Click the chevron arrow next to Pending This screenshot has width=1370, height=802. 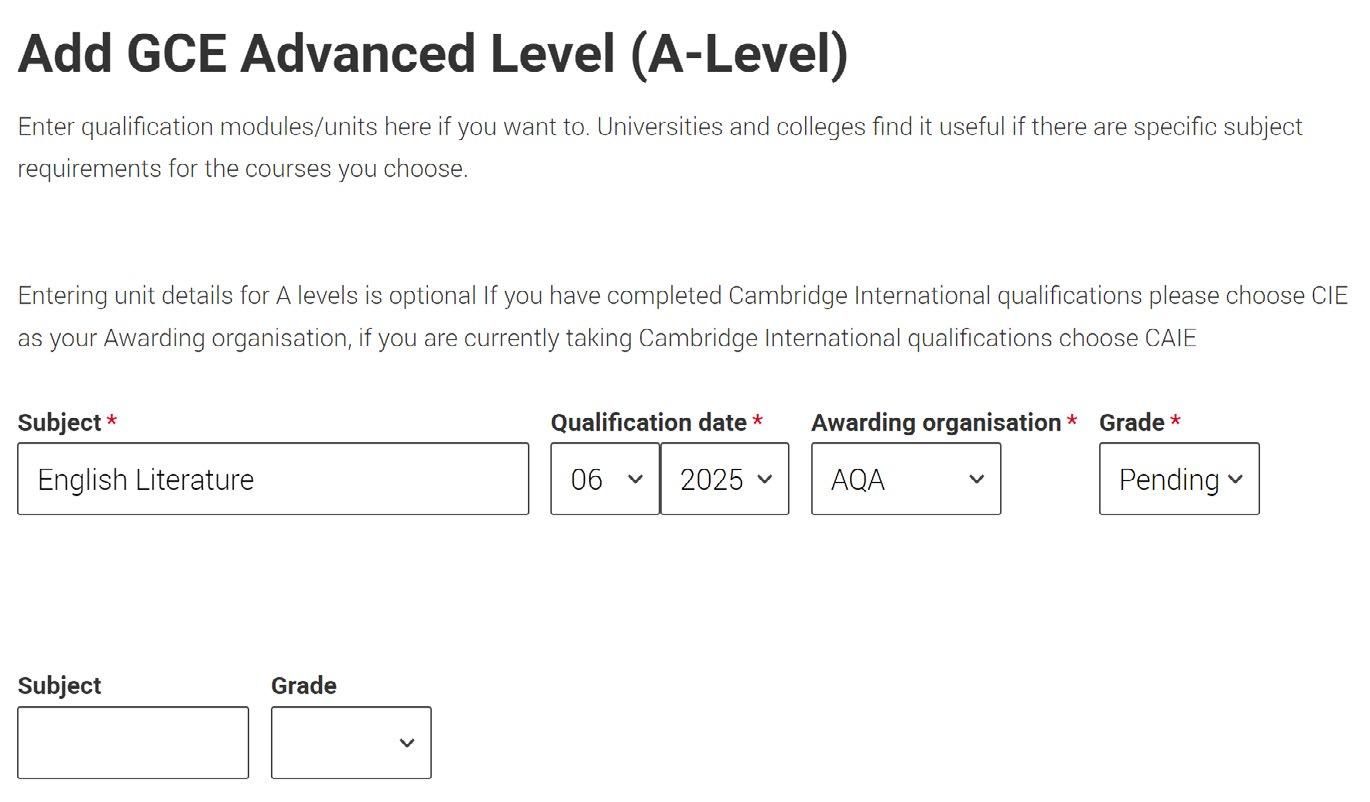(1235, 479)
